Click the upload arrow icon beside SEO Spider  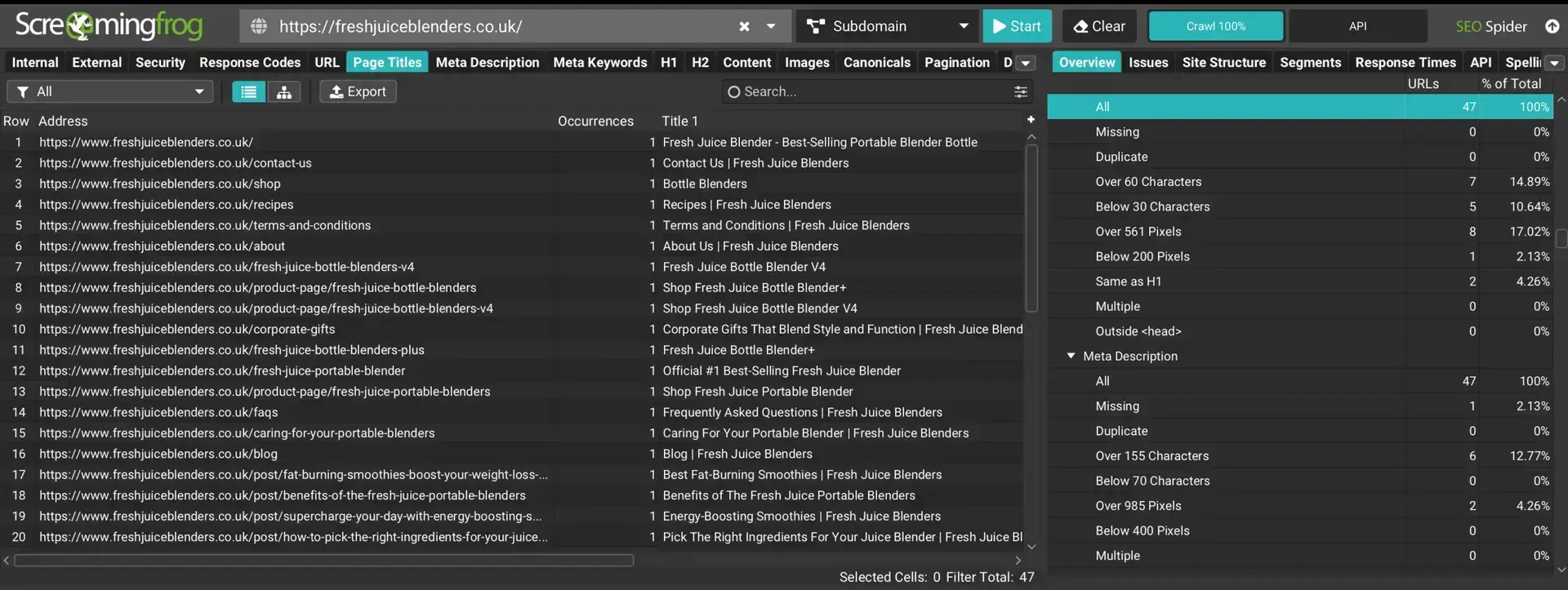(x=1552, y=26)
